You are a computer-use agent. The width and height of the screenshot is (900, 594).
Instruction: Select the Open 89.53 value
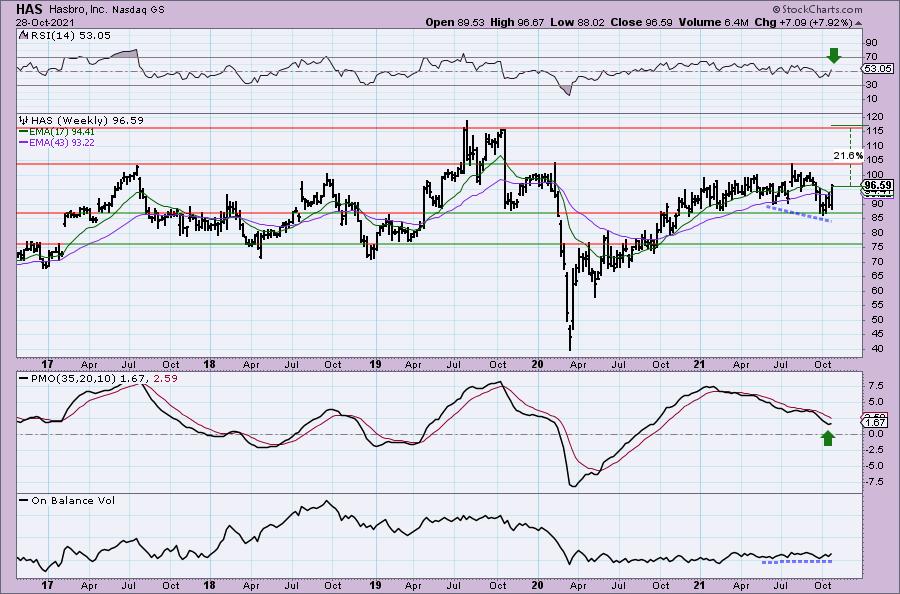(x=455, y=22)
